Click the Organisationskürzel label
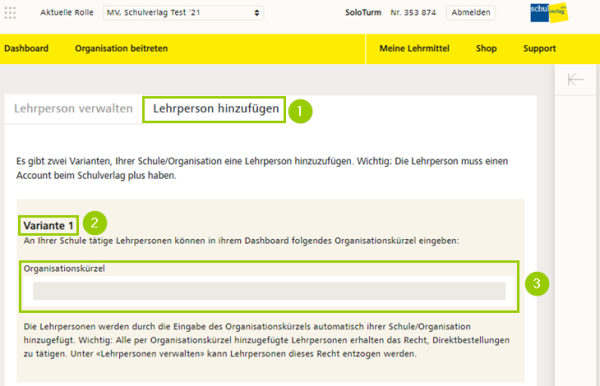The width and height of the screenshot is (600, 386). 64,269
